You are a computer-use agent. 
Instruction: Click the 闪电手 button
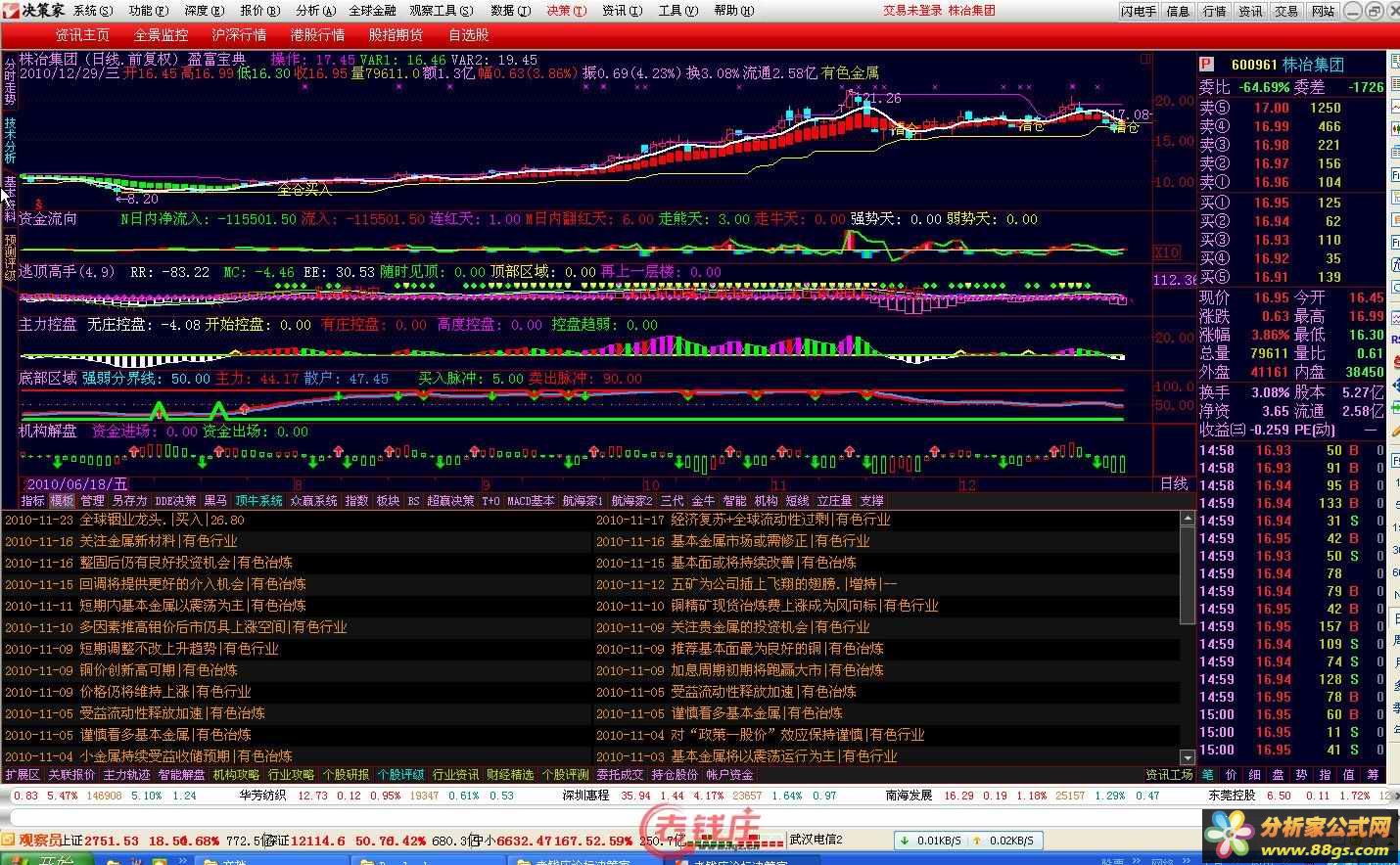1139,11
